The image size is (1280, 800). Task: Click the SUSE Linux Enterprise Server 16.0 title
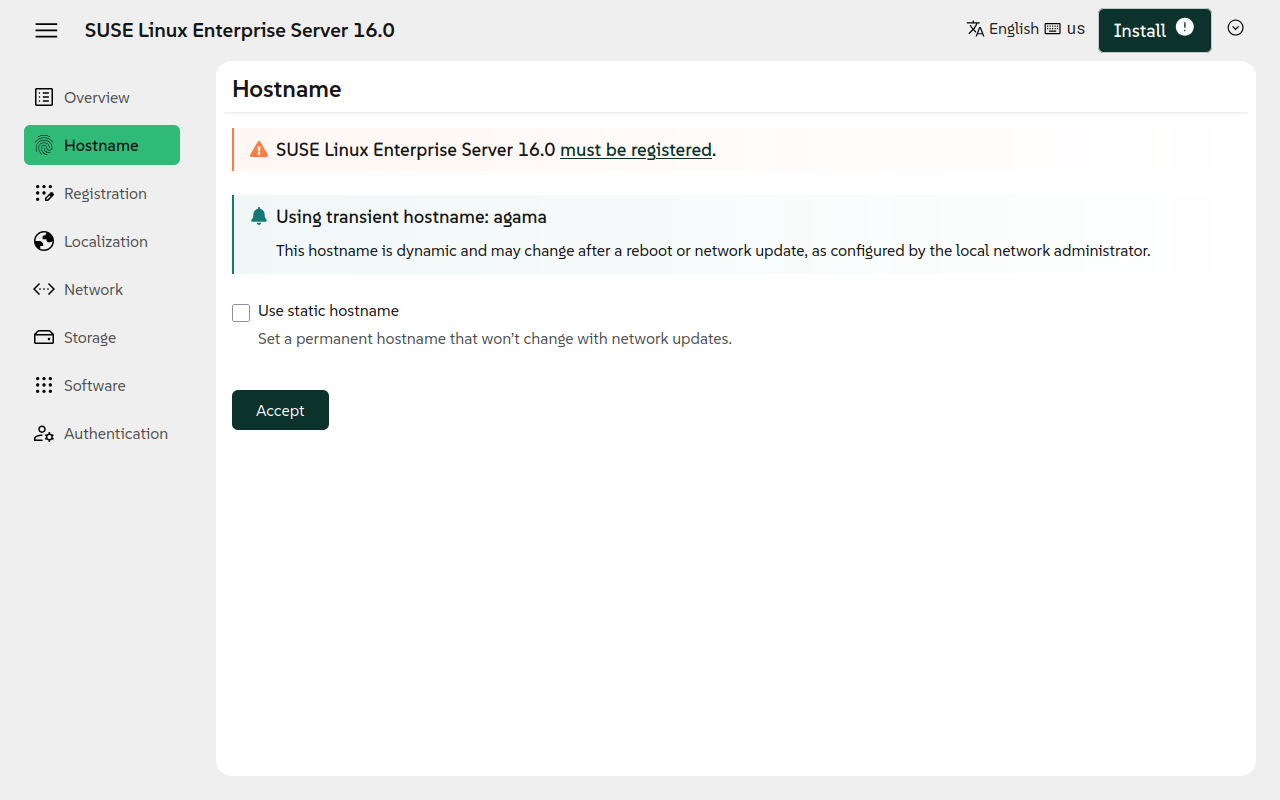(x=240, y=30)
